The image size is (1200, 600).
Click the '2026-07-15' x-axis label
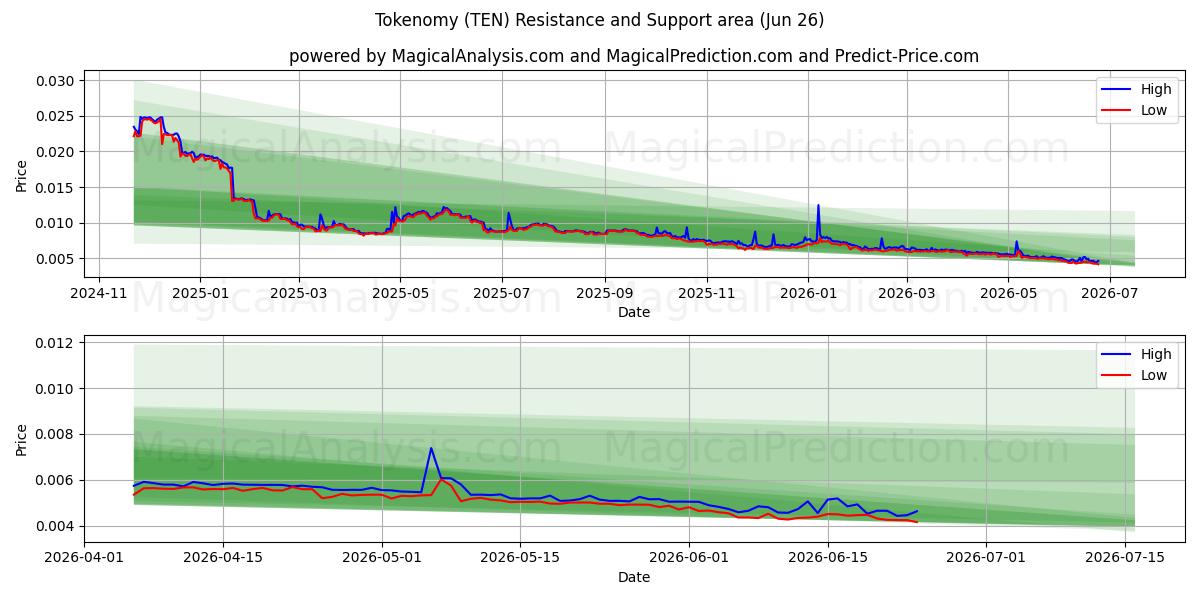tap(1125, 559)
